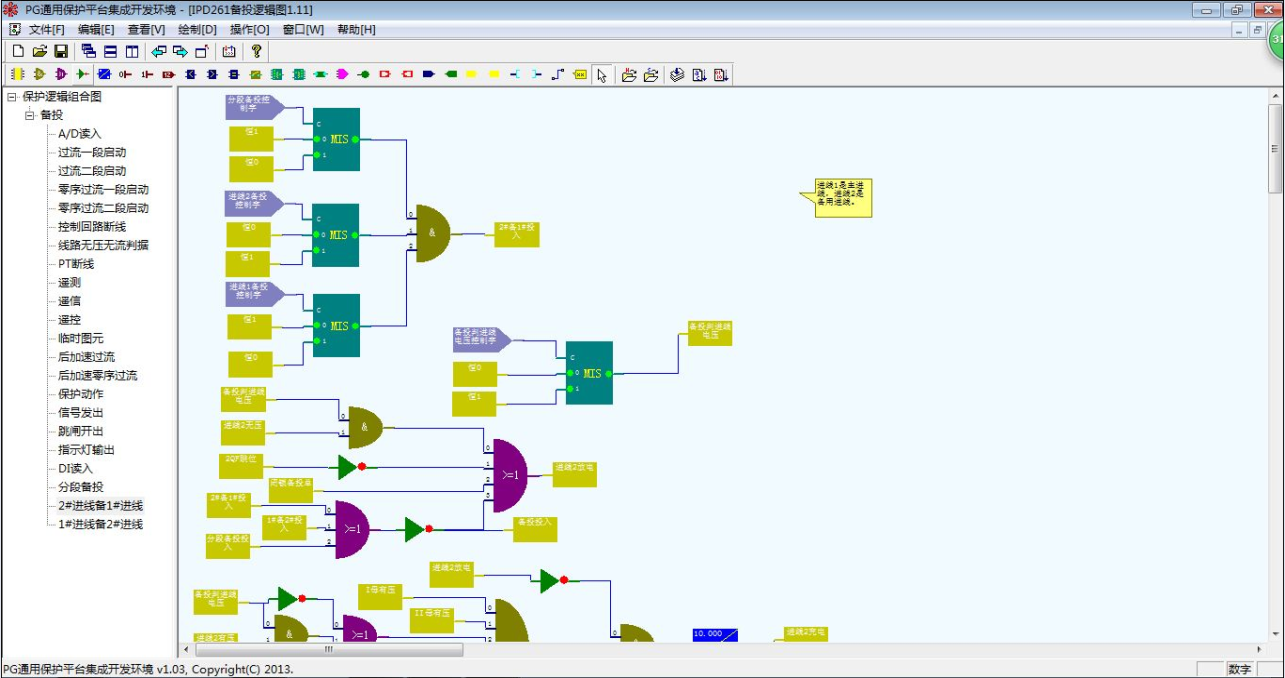The width and height of the screenshot is (1285, 678).
Task: Open the 文件[F] menu
Action: click(x=46, y=29)
